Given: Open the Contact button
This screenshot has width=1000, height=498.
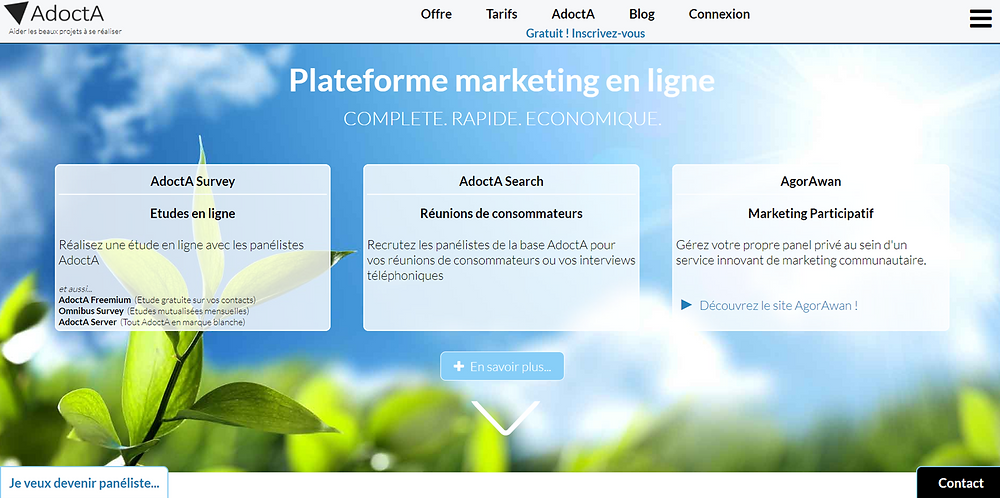Looking at the screenshot, I should click(x=960, y=483).
